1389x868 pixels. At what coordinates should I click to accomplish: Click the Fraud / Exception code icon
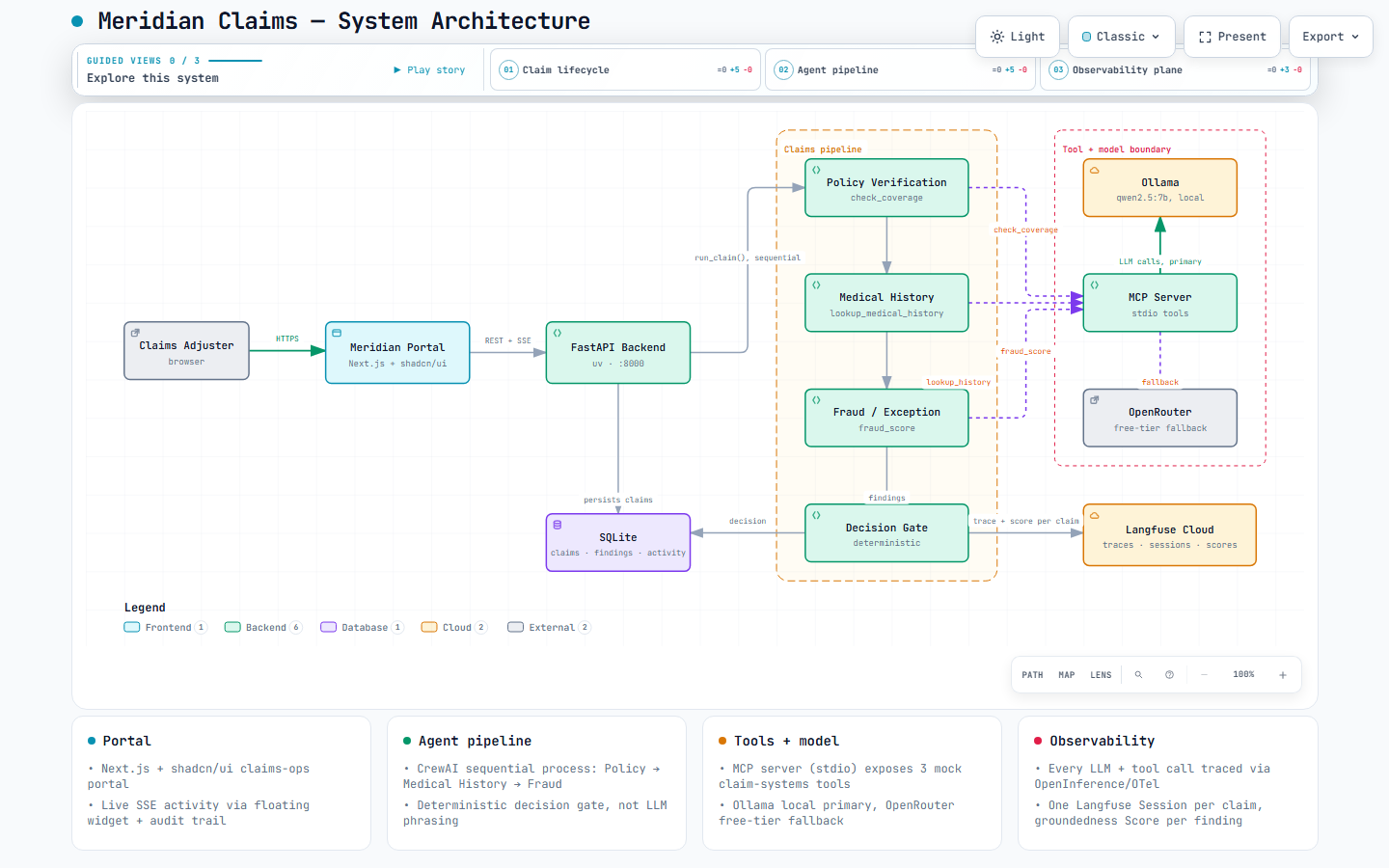tap(816, 399)
